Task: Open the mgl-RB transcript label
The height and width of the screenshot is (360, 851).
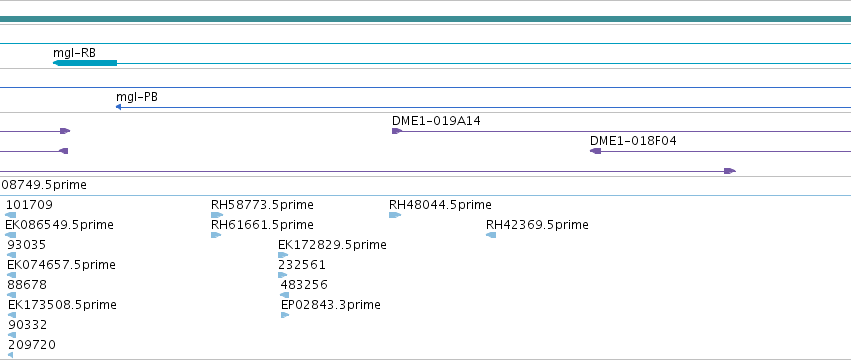Action: tap(74, 53)
